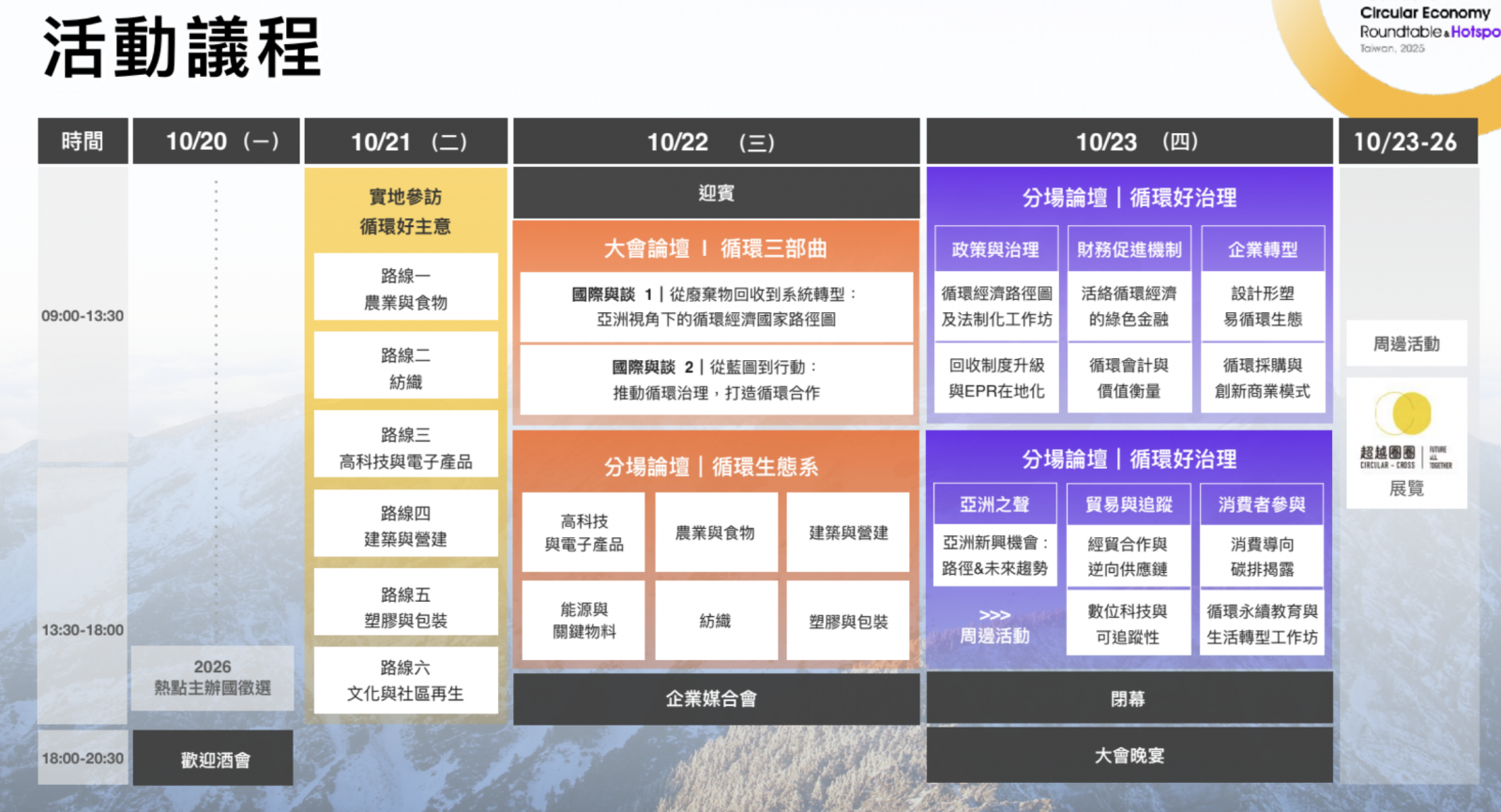Click the 活絡循環經濟的綠色金融 session
This screenshot has height=812, width=1501.
pos(1129,307)
